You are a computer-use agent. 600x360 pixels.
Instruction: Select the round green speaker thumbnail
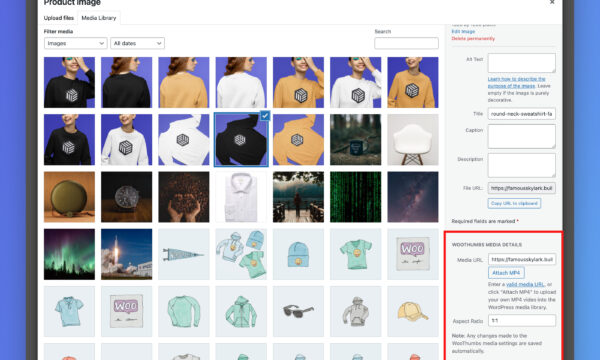click(x=69, y=197)
